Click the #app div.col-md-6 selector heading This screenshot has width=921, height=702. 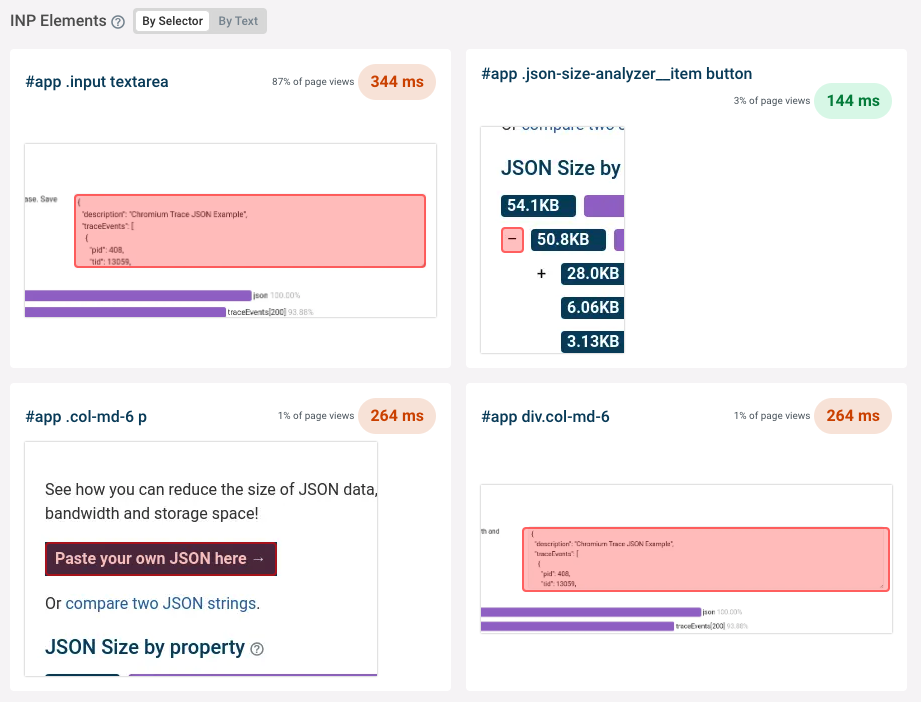coord(545,416)
